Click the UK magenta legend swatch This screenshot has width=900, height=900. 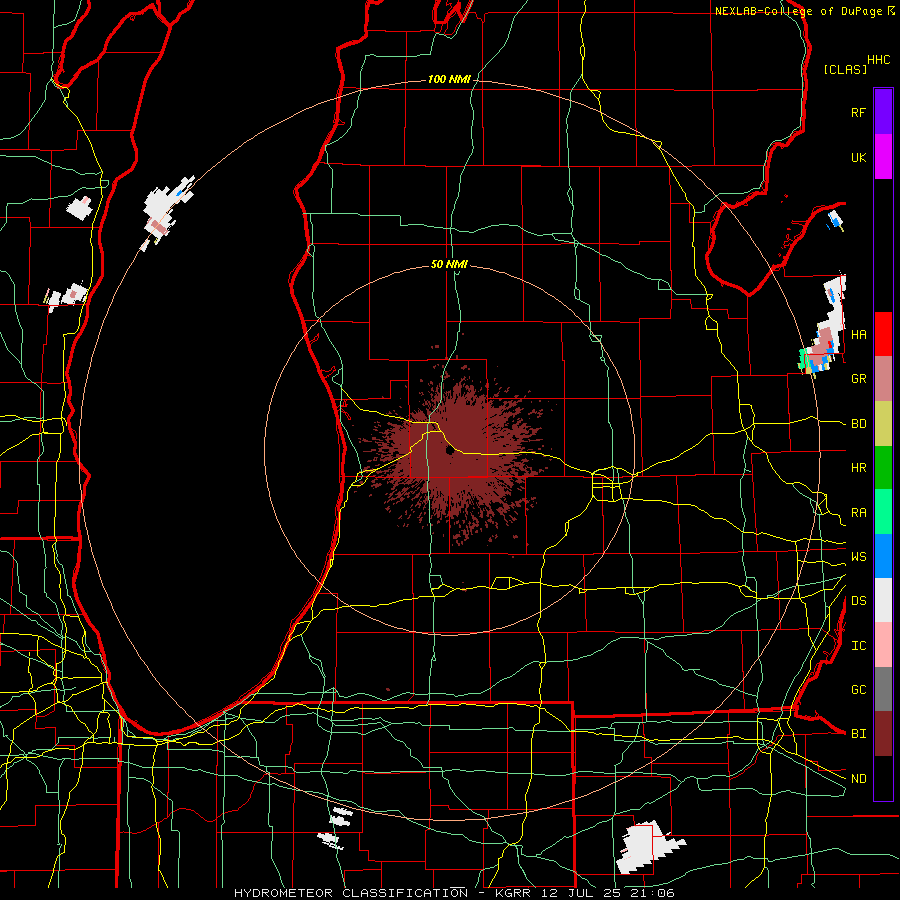[x=883, y=157]
